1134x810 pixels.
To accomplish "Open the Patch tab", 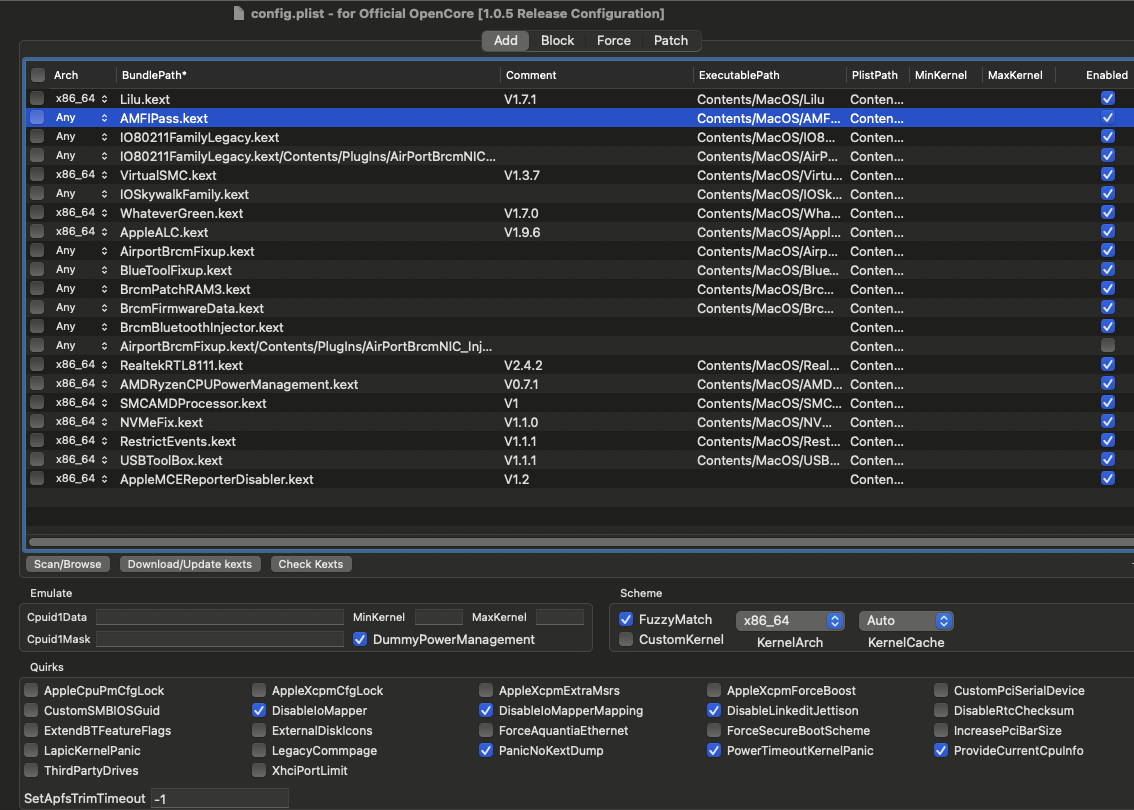I will pos(670,40).
